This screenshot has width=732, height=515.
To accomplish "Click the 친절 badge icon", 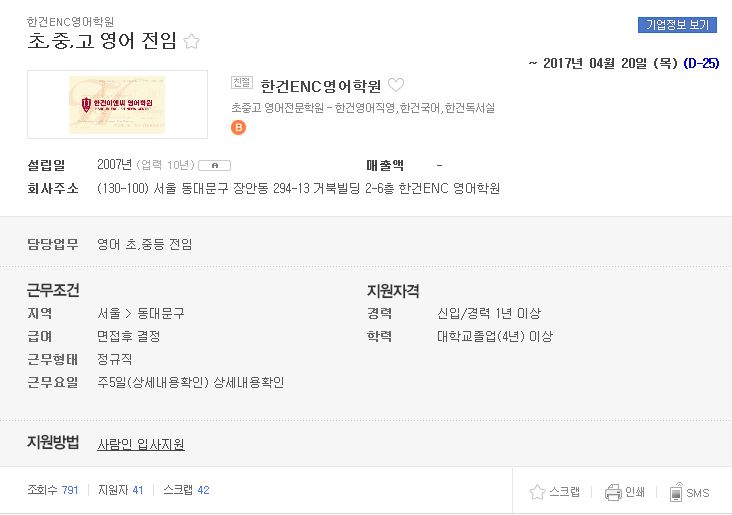I will (x=241, y=83).
